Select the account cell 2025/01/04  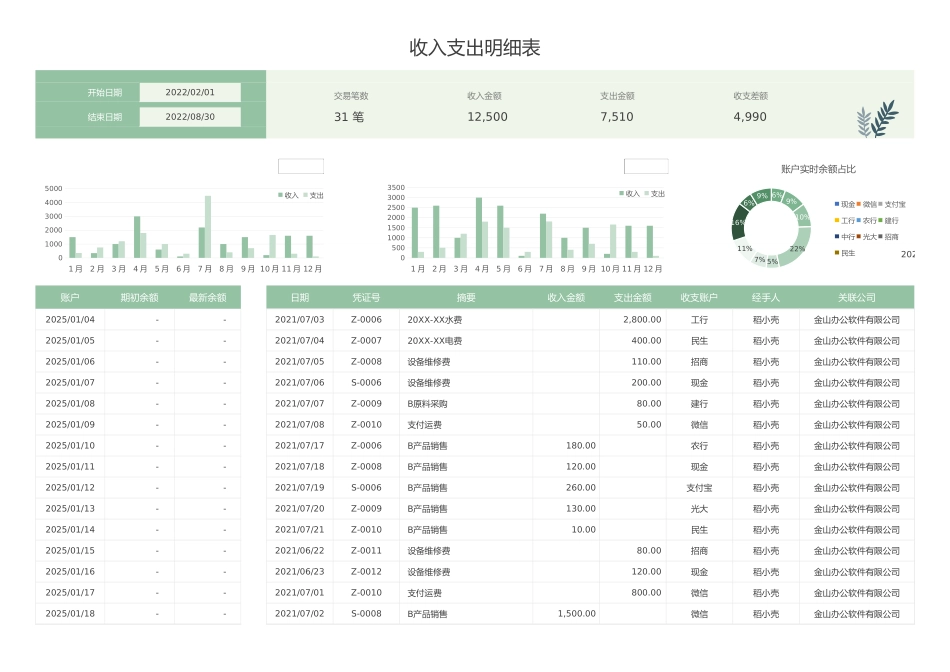[70, 319]
